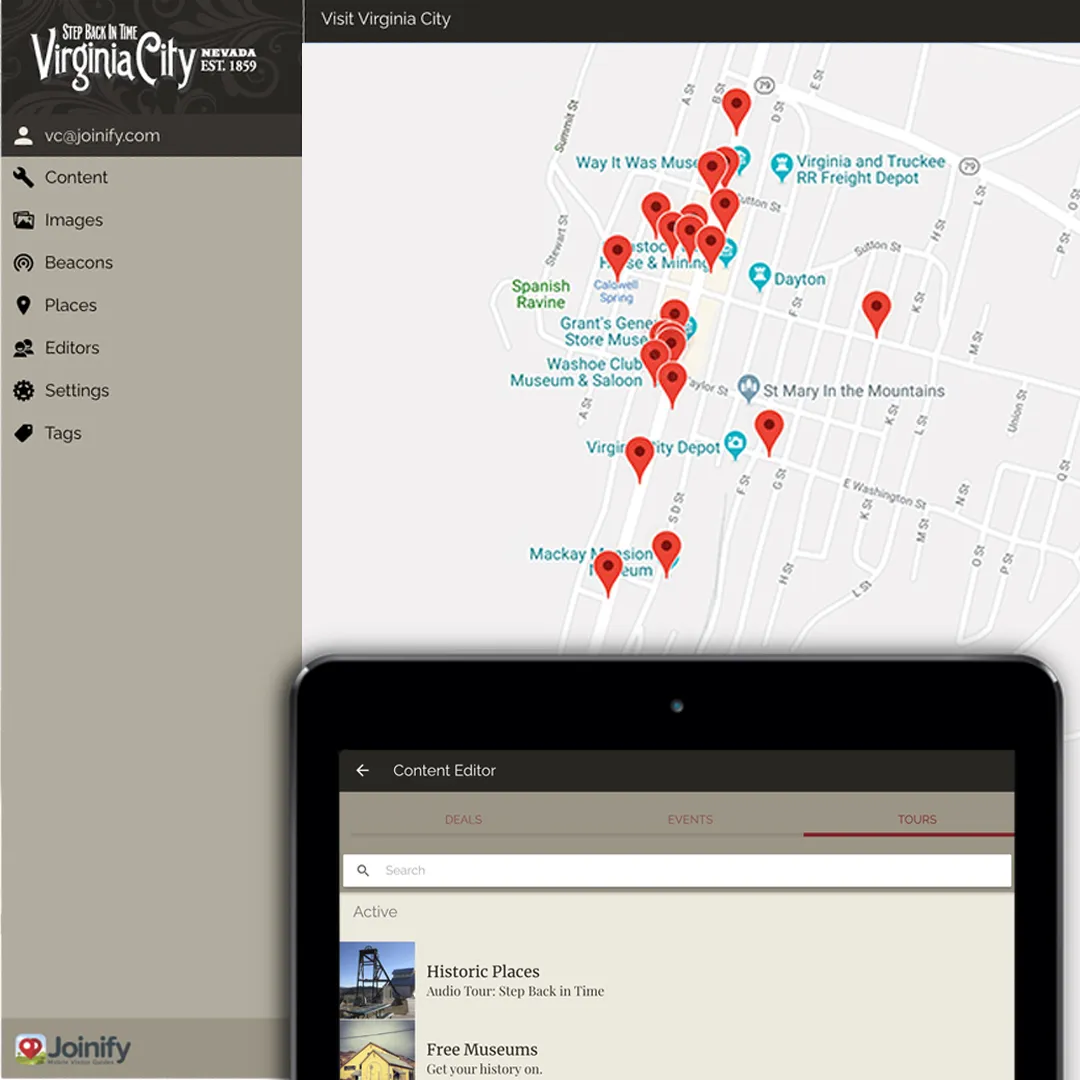Click the Editors people icon
This screenshot has width=1080, height=1080.
click(23, 348)
